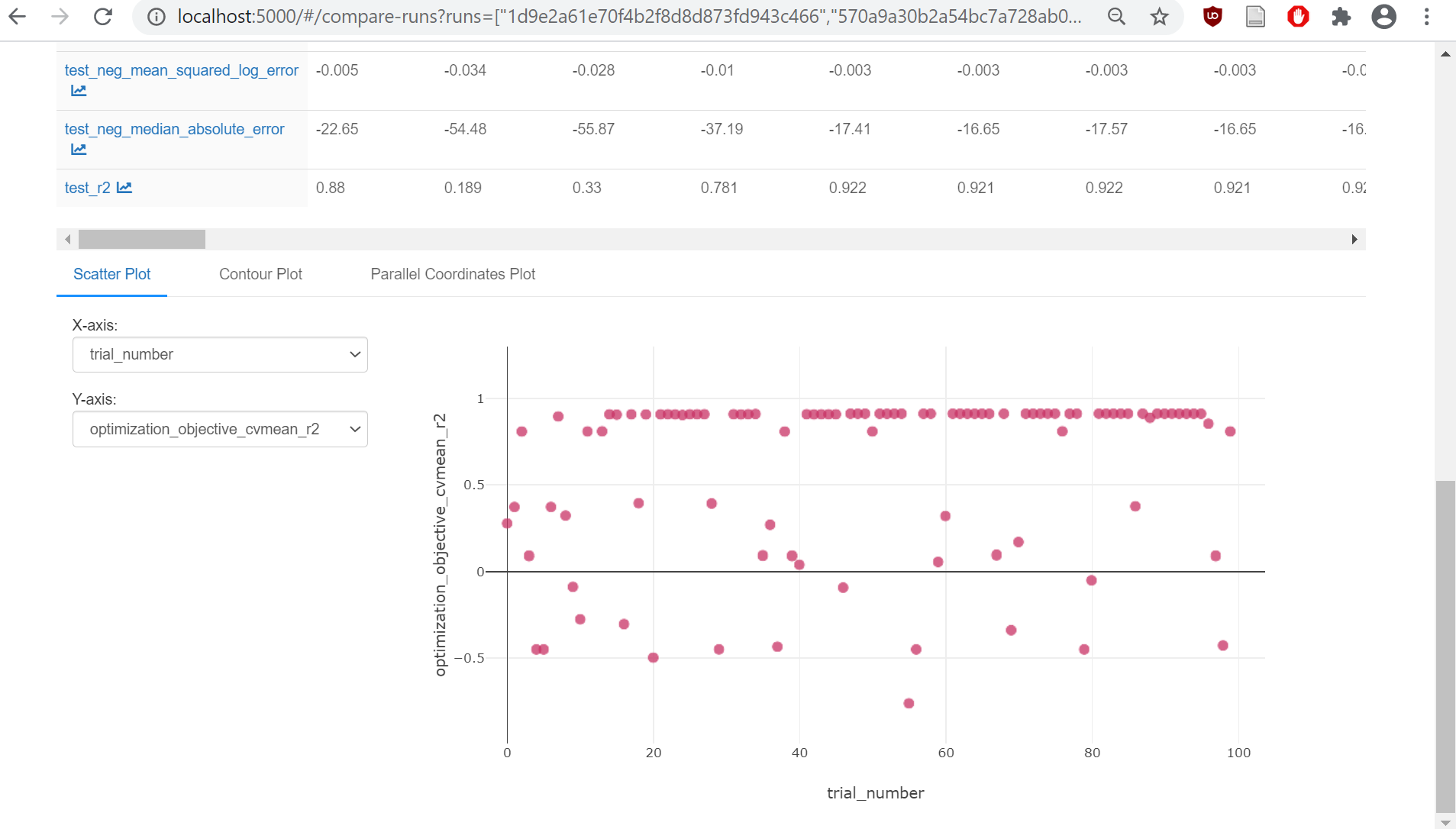Select the 0.189 test_r2 value
This screenshot has width=1456, height=829.
463,188
